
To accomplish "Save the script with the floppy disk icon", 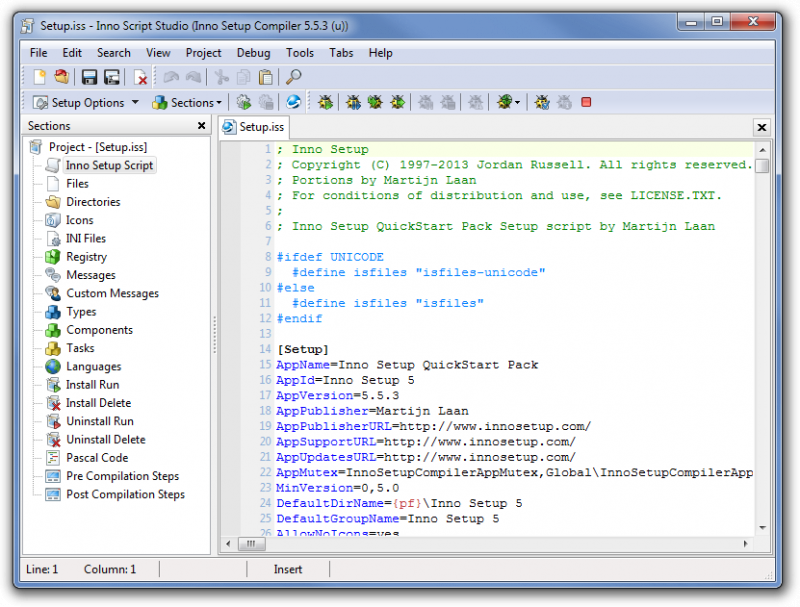I will click(89, 77).
